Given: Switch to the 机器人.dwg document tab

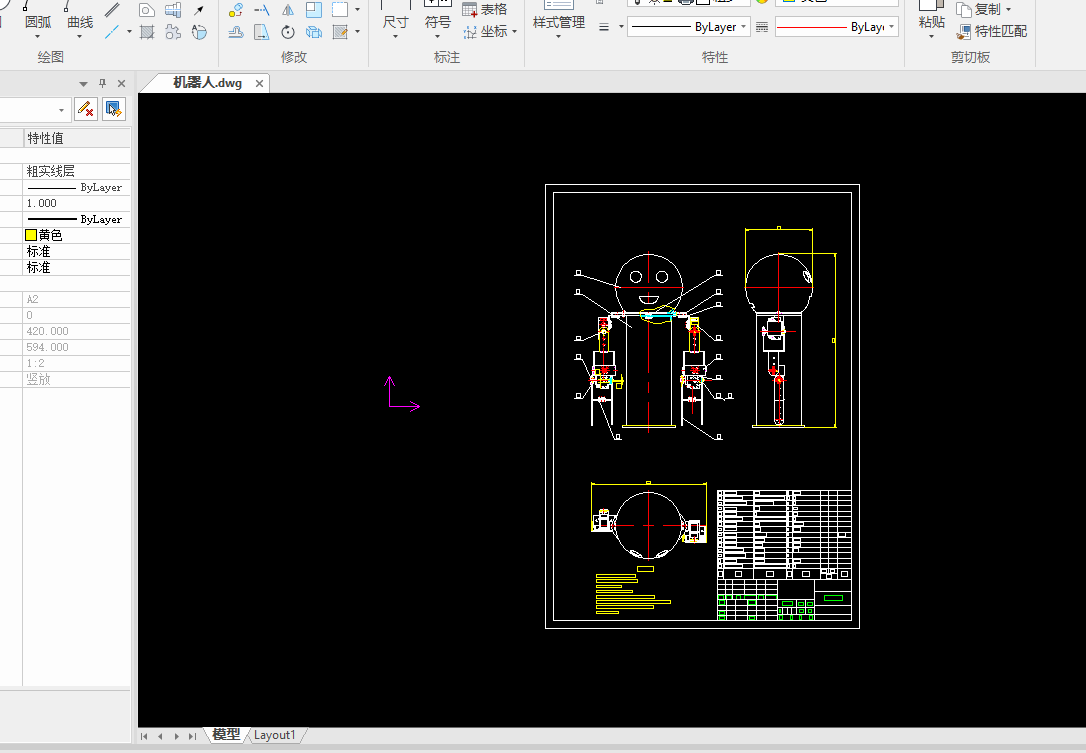Looking at the screenshot, I should (207, 83).
